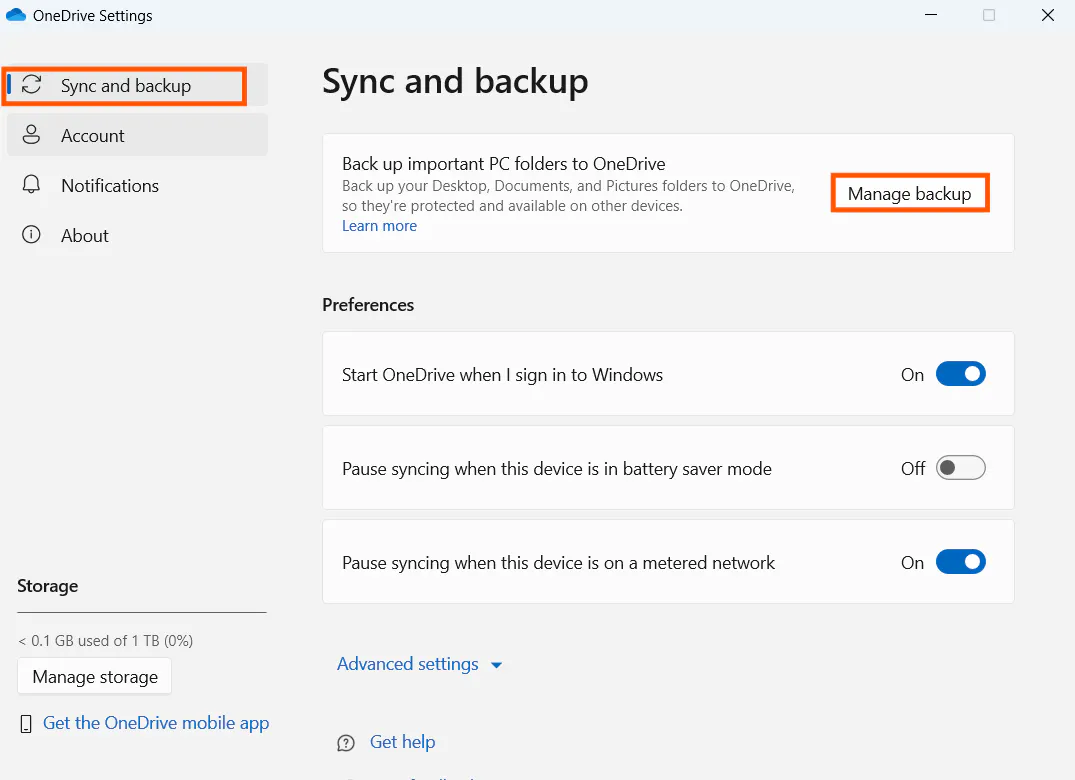Click the Get help option
The height and width of the screenshot is (780, 1075).
(402, 742)
